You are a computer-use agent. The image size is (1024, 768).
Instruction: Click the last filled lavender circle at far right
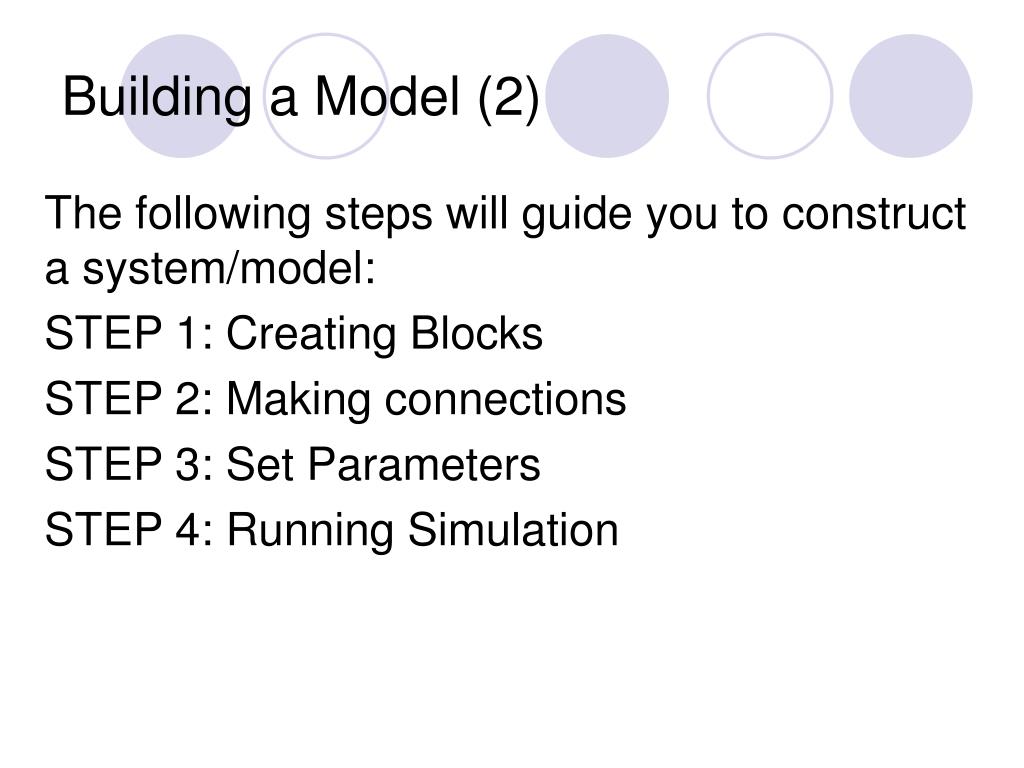910,96
